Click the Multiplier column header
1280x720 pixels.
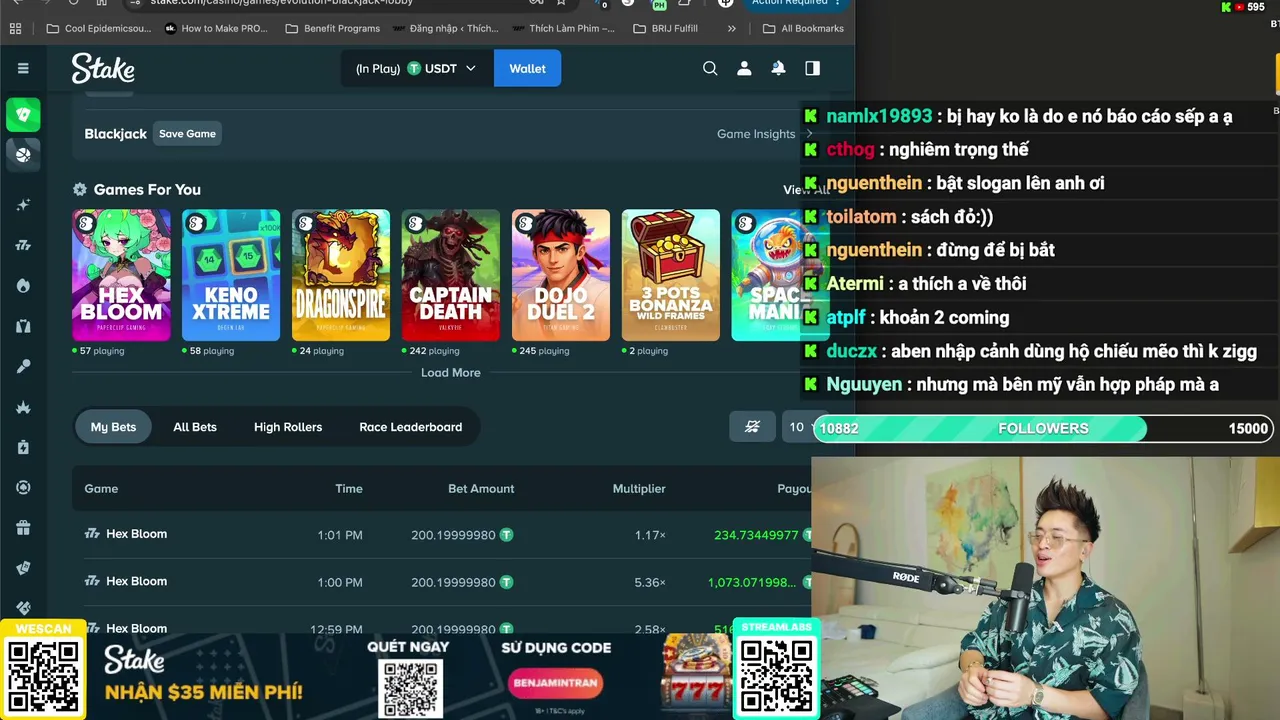639,489
